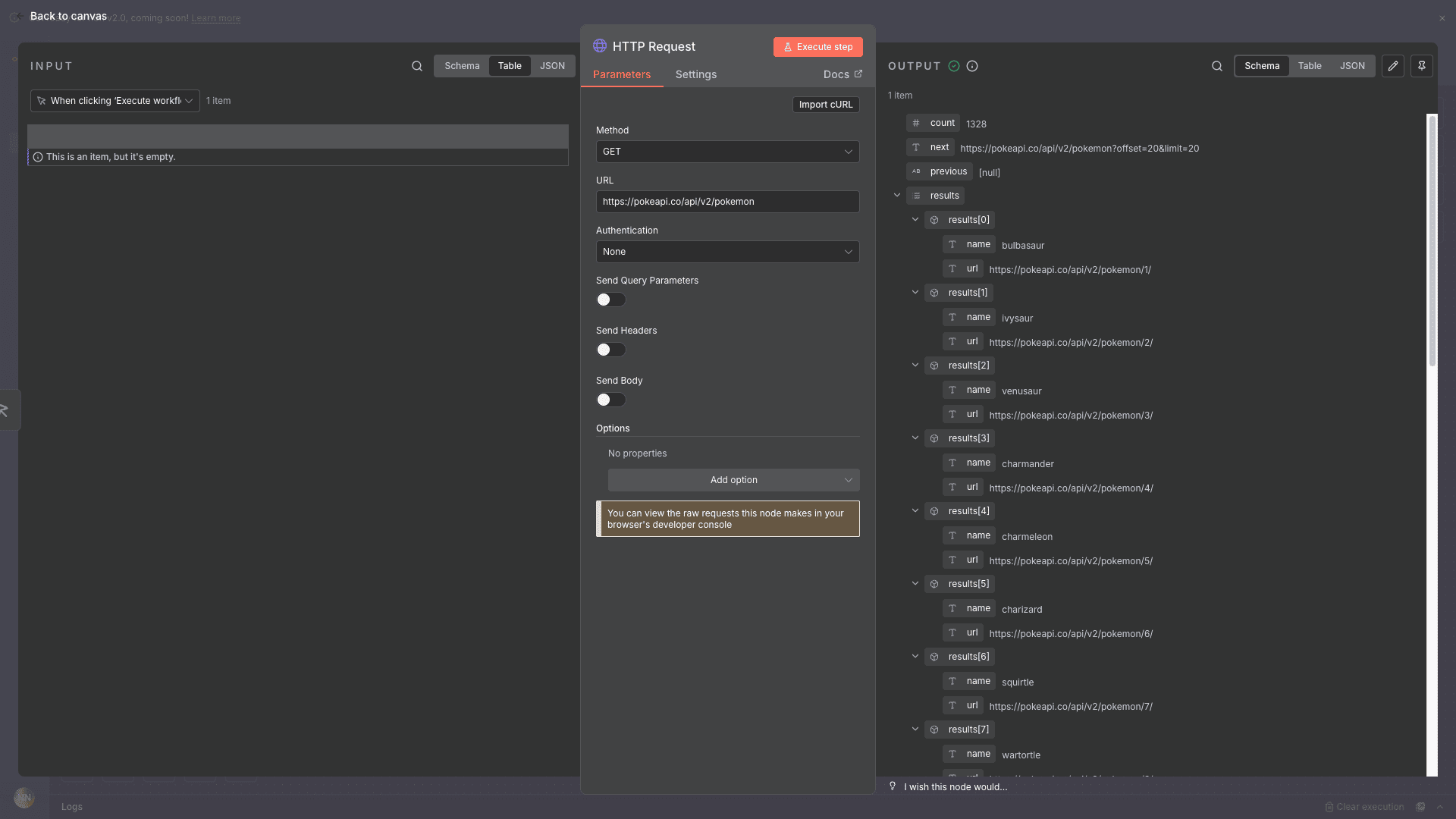Turn on the Send Body toggle
This screenshot has height=819, width=1456.
point(610,400)
